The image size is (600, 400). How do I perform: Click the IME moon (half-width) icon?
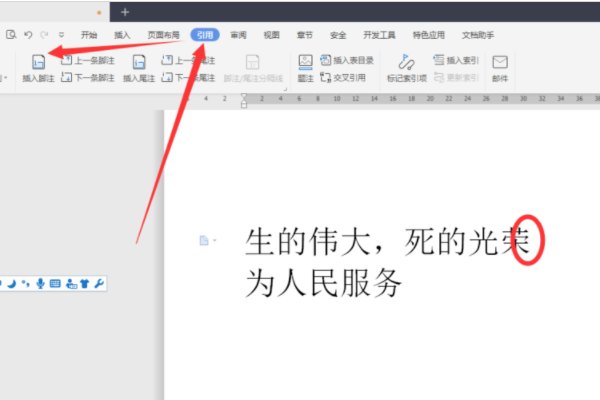[x=12, y=284]
